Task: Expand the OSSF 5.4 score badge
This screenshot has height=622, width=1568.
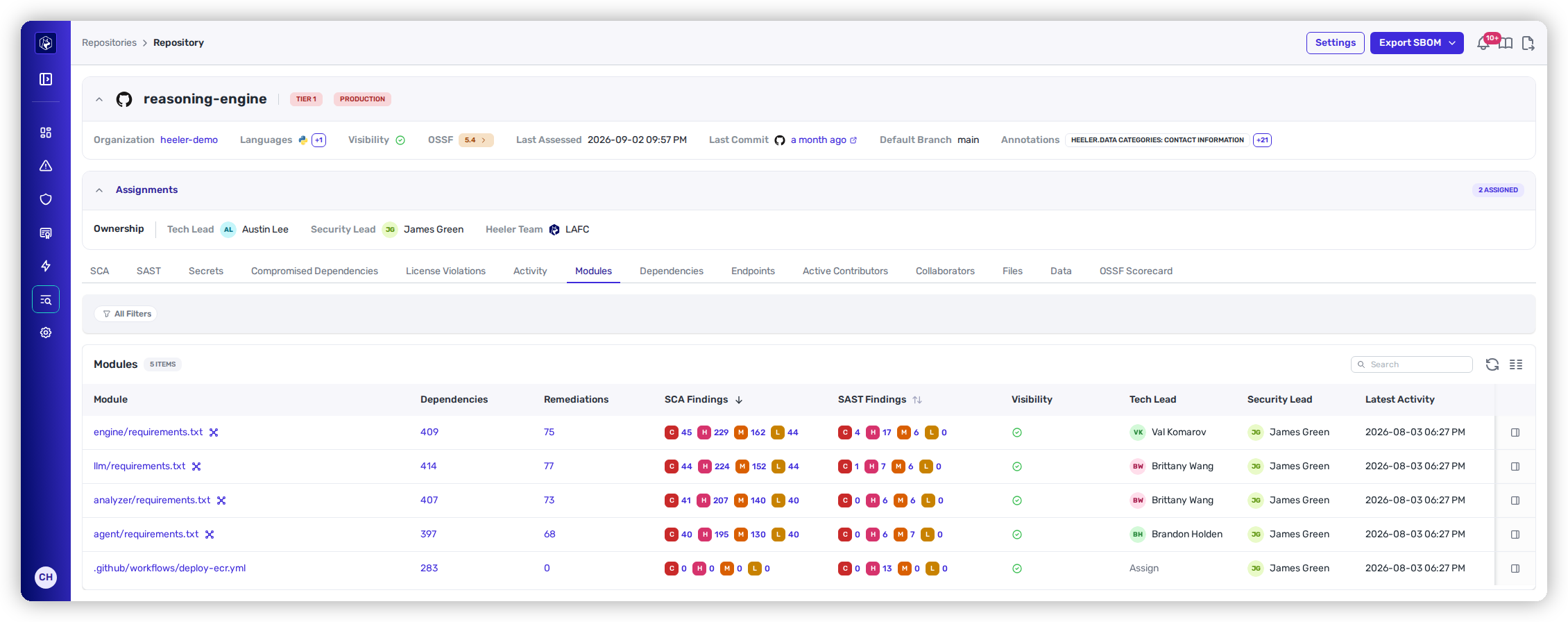Action: point(476,140)
